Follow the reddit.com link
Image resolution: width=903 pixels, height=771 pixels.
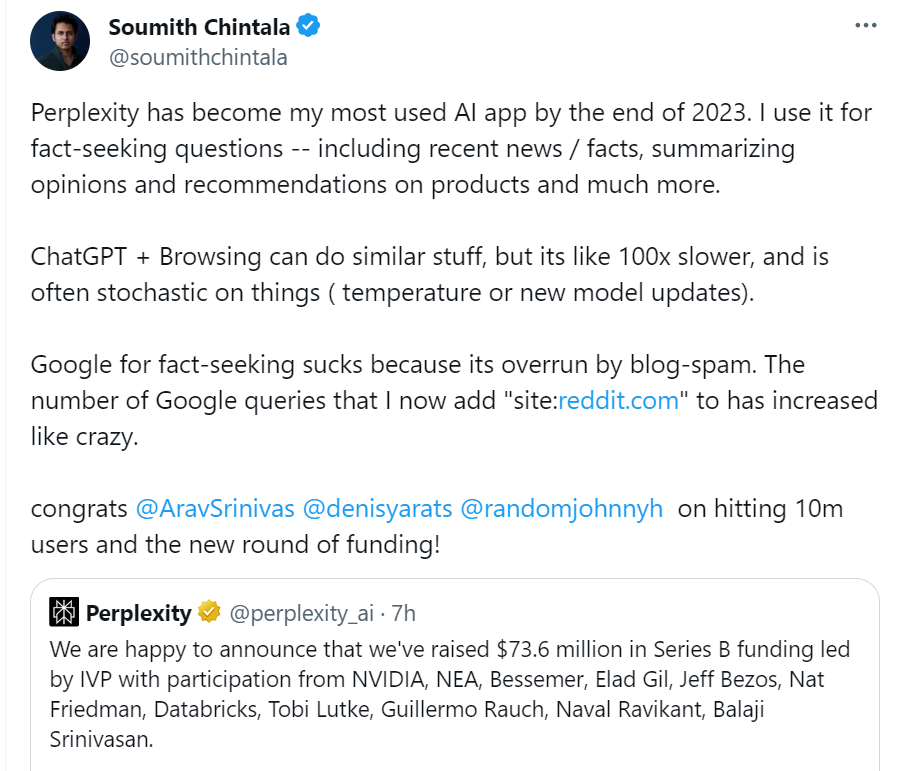coord(617,400)
